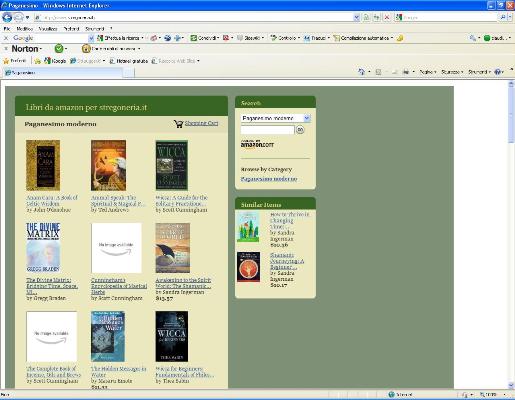Open The Hidden Messages in Water link

point(119,372)
